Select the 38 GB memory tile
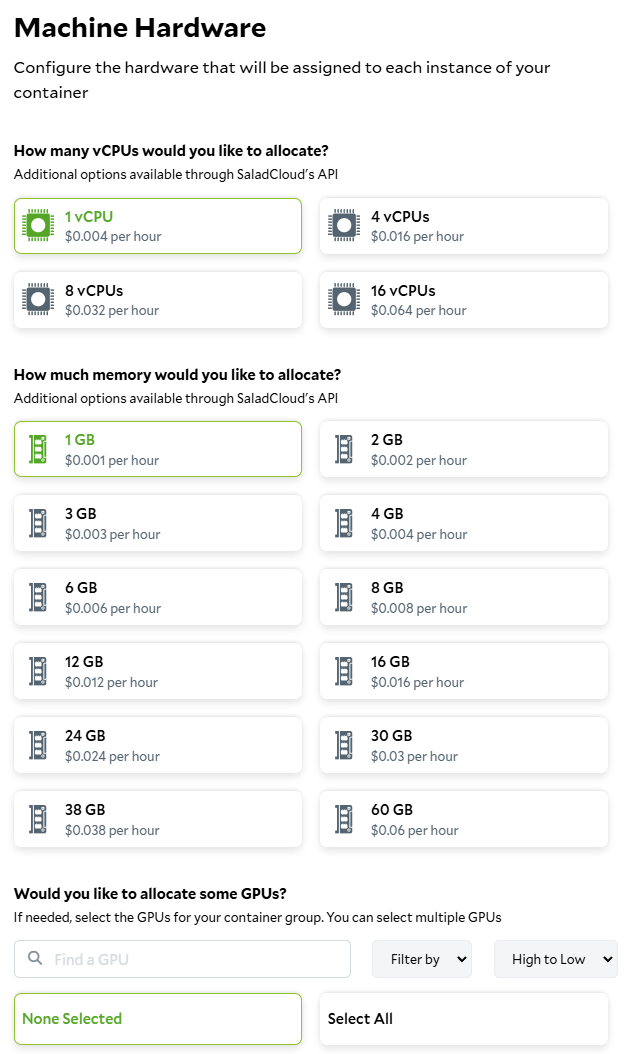This screenshot has height=1054, width=640. 158,819
